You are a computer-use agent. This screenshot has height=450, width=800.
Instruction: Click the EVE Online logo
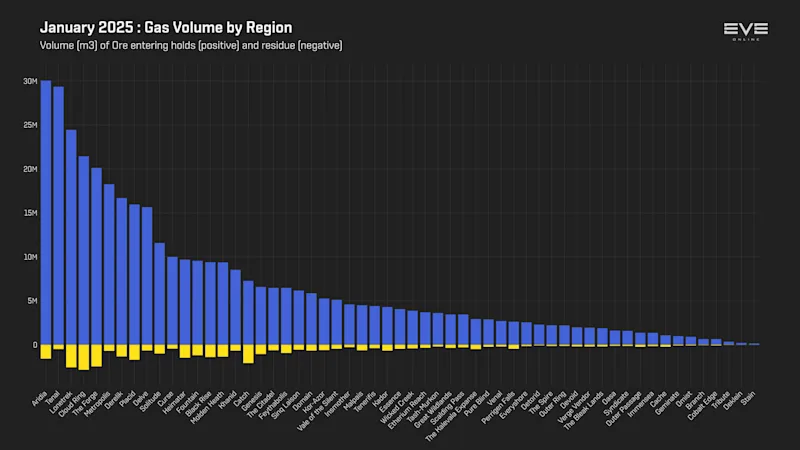coord(745,31)
